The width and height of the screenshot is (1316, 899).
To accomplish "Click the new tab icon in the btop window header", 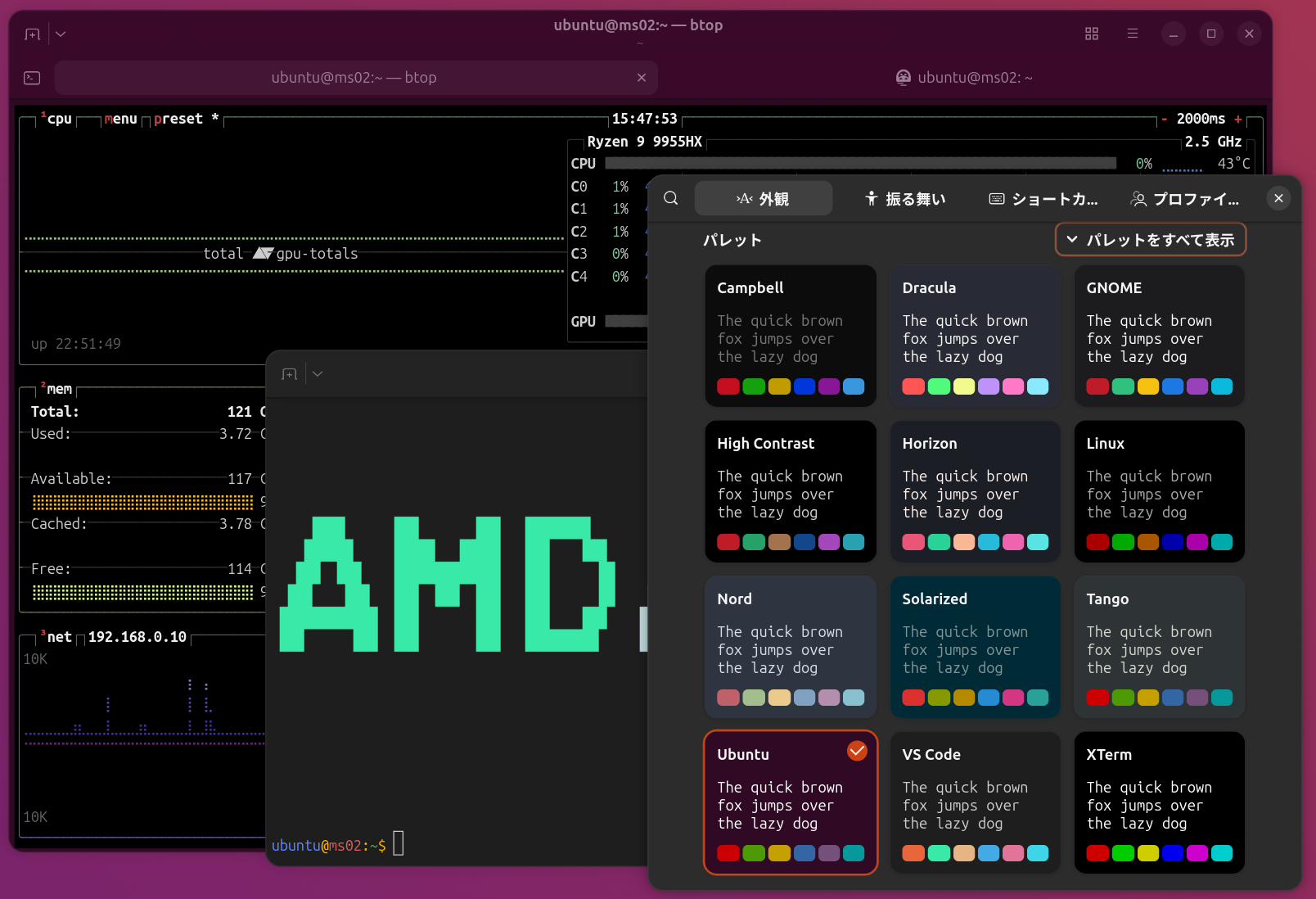I will click(32, 34).
